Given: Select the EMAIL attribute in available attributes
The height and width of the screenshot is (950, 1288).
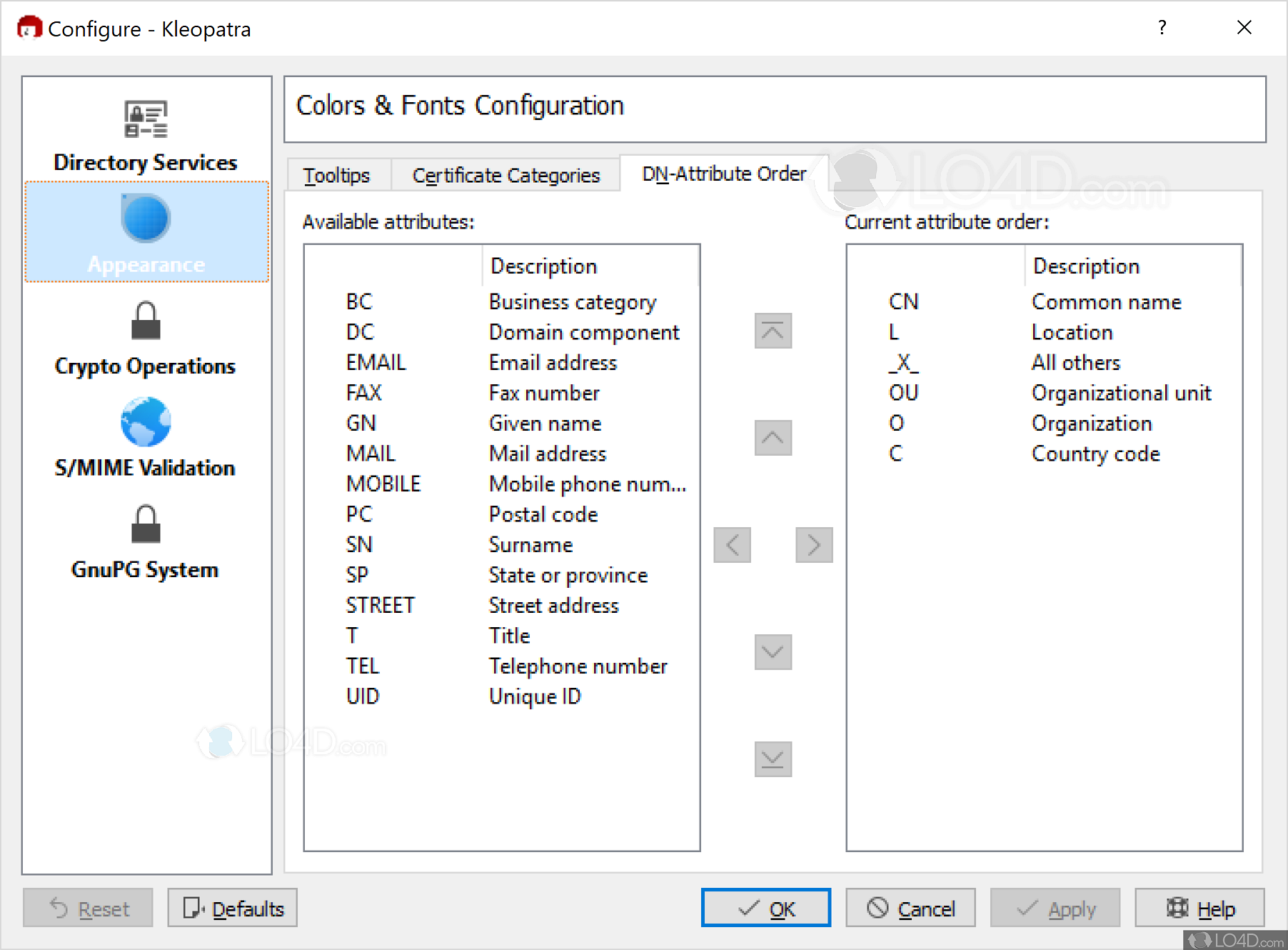Looking at the screenshot, I should (376, 362).
